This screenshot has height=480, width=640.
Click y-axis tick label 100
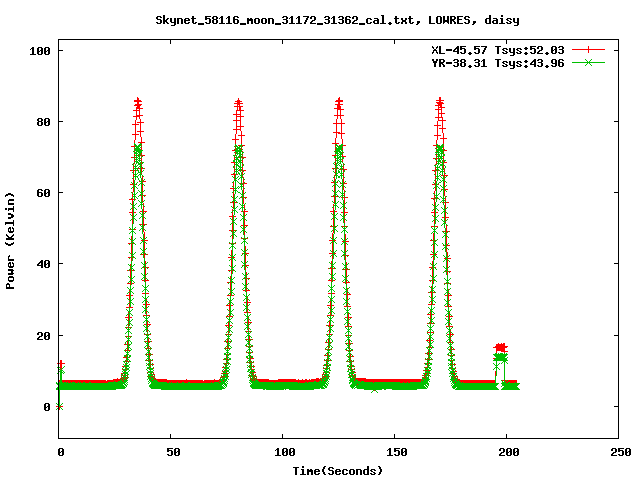coord(40,51)
